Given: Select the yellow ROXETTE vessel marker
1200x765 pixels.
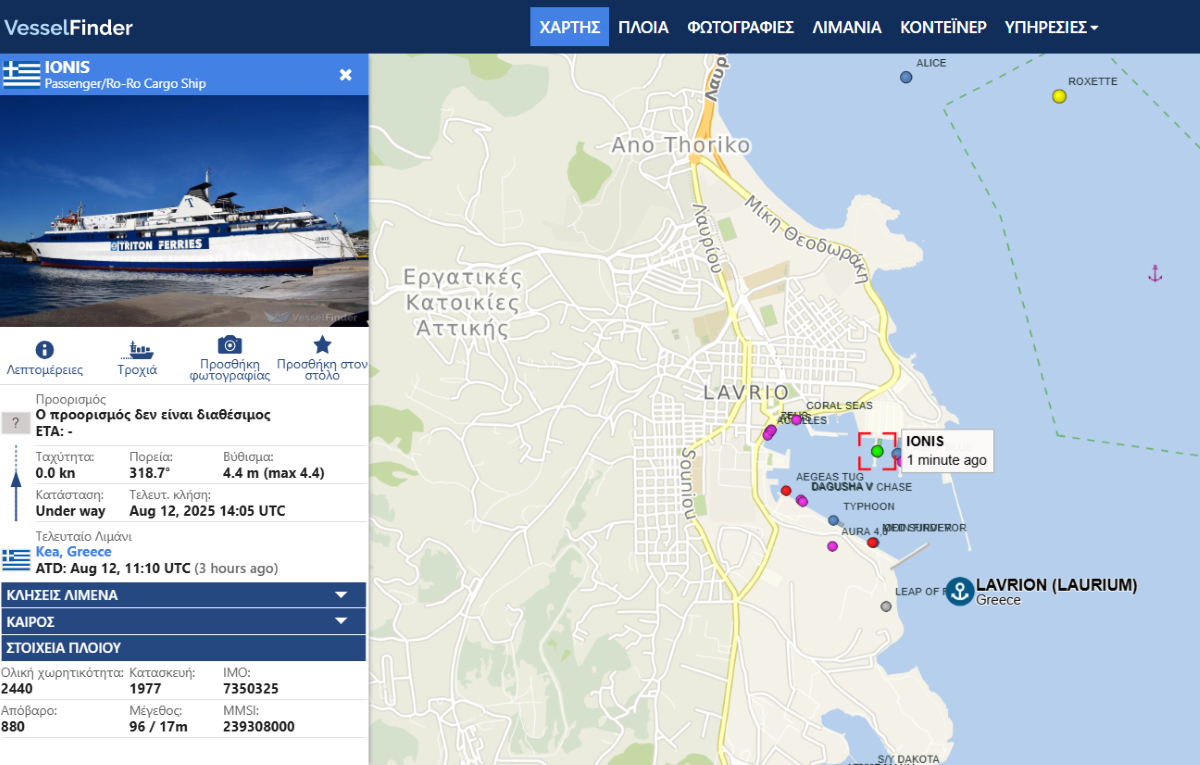Looking at the screenshot, I should click(1059, 96).
